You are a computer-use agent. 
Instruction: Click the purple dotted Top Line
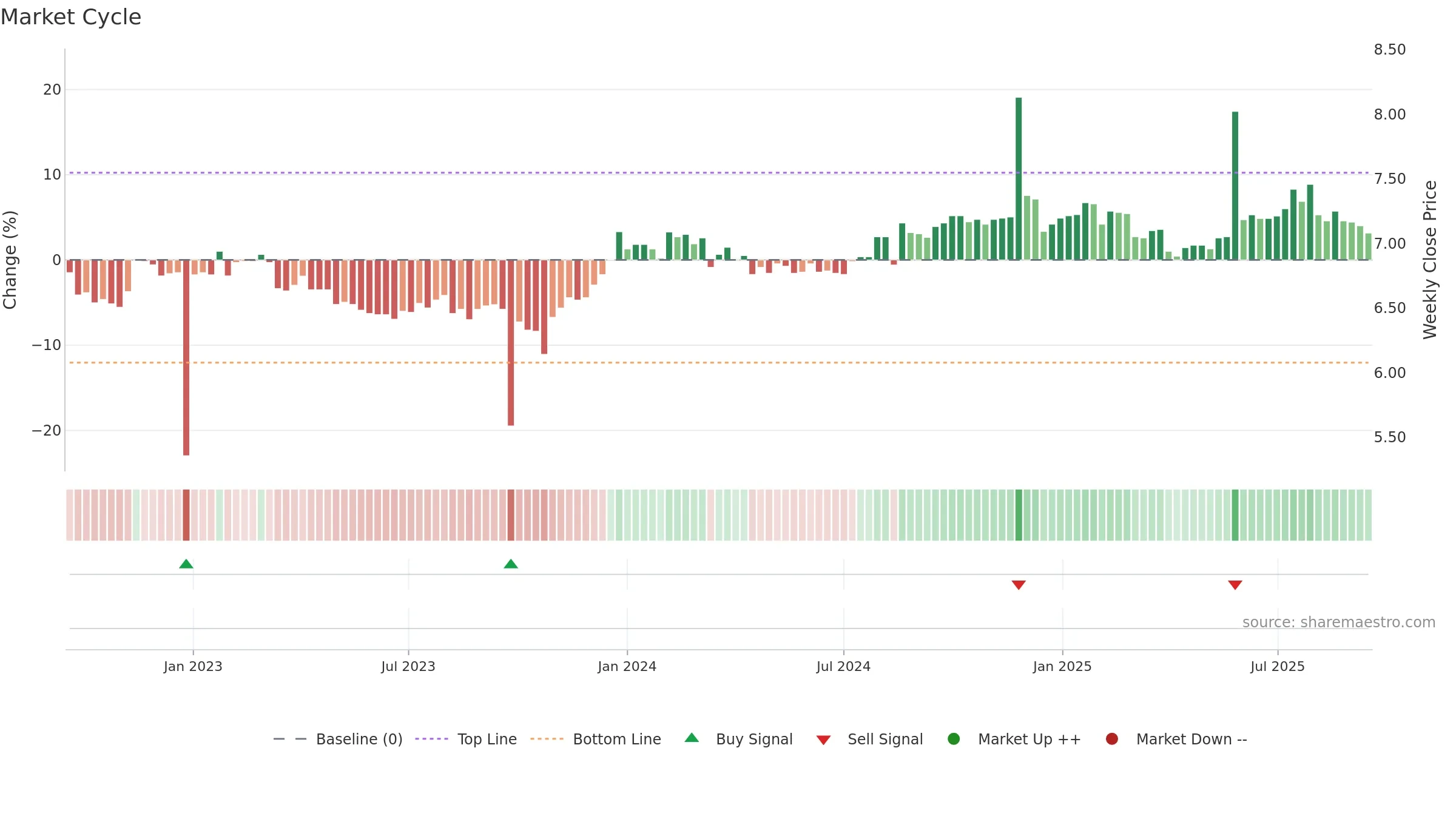point(719,173)
